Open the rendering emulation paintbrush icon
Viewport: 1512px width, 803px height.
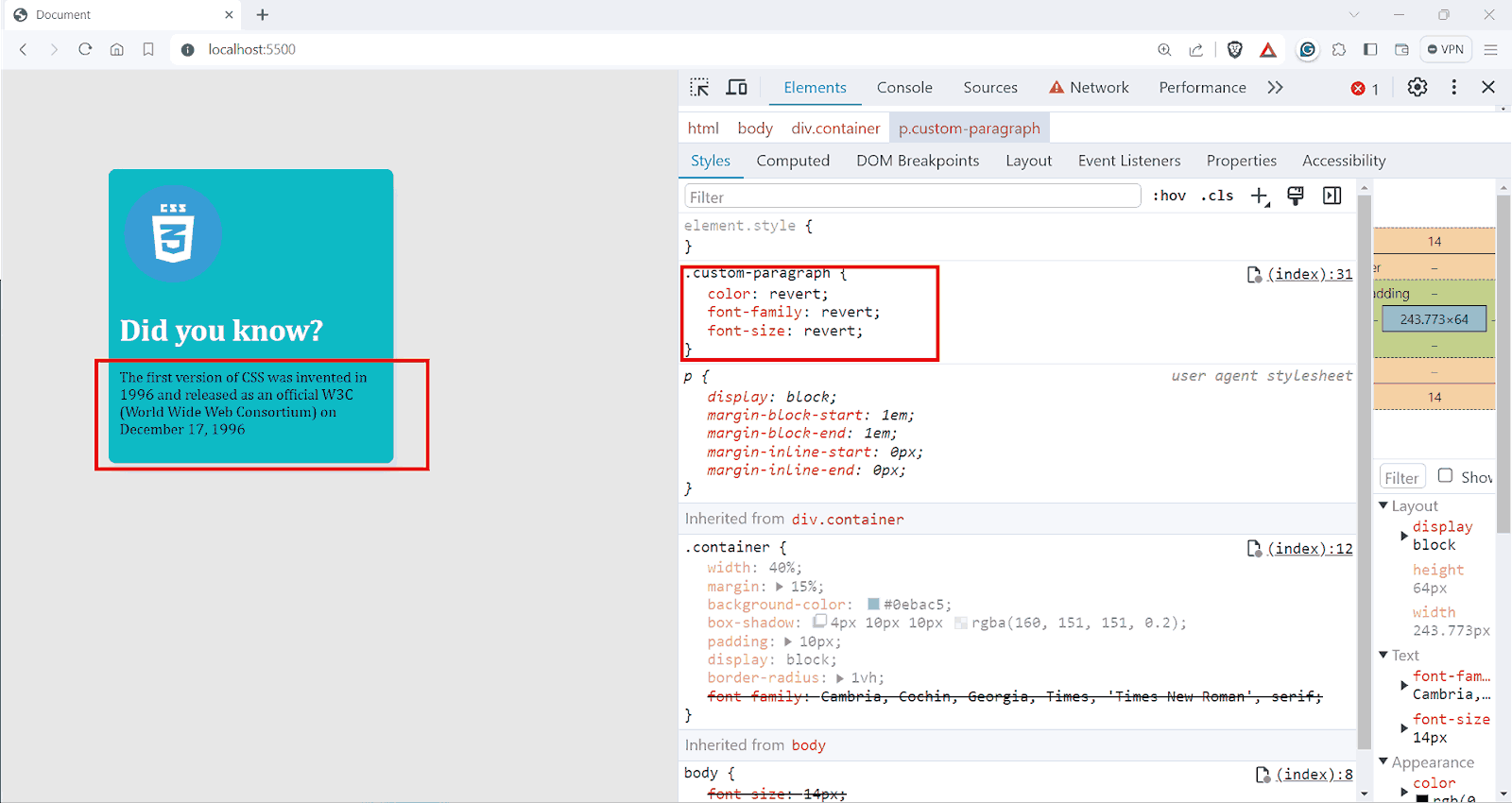1296,196
